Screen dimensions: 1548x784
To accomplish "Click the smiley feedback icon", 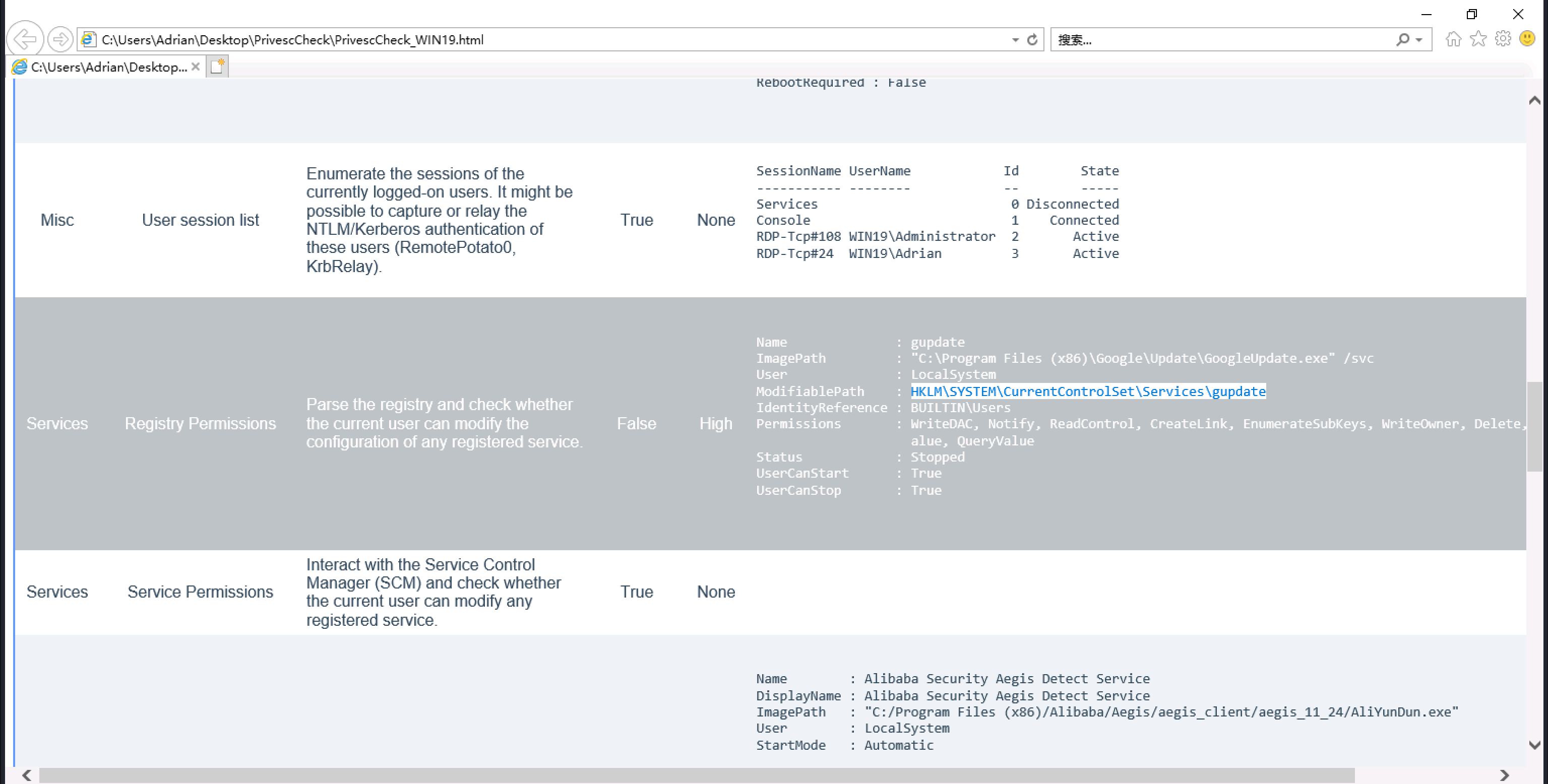I will point(1527,39).
